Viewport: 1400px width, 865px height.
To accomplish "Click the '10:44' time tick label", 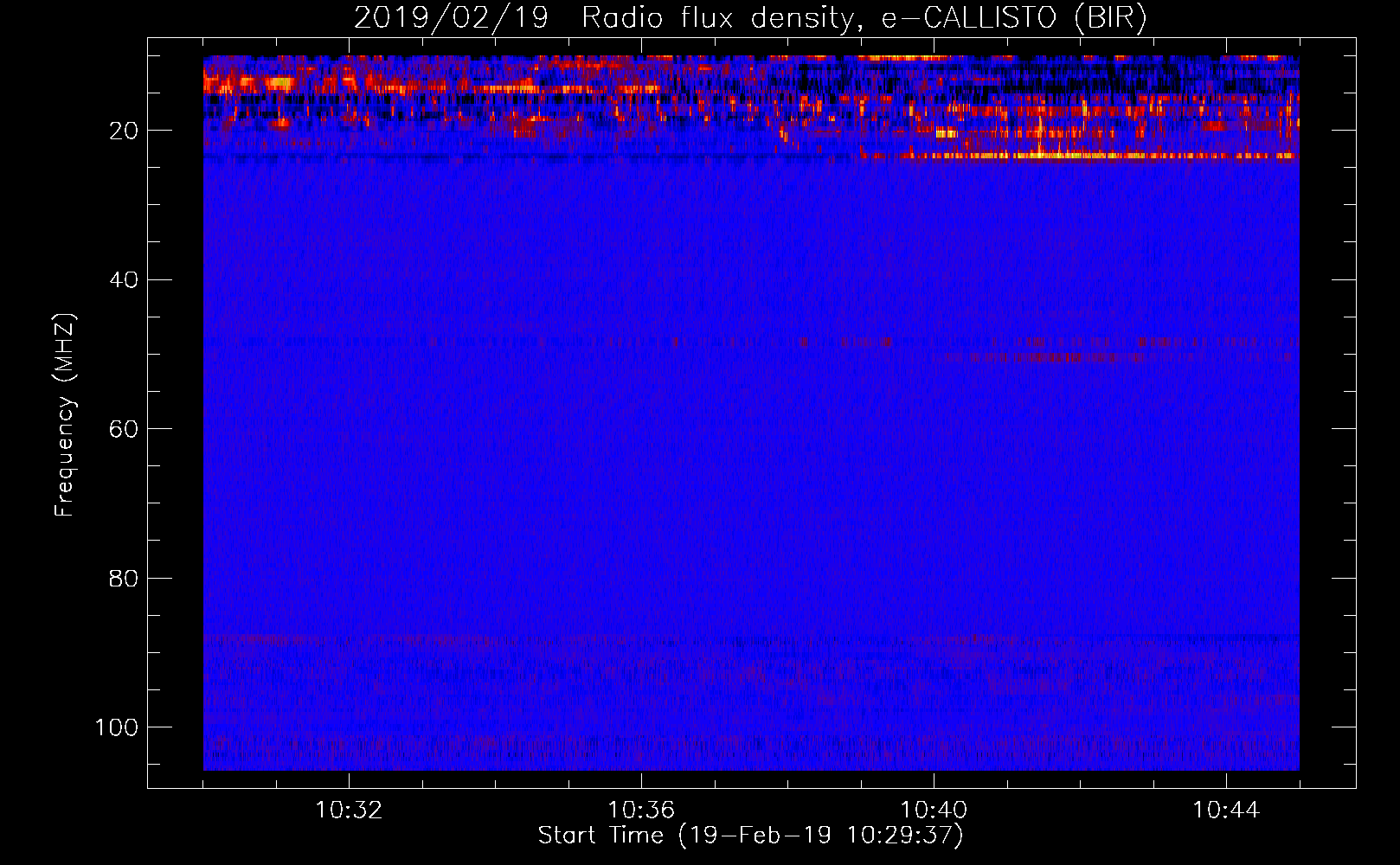I will point(1226,811).
